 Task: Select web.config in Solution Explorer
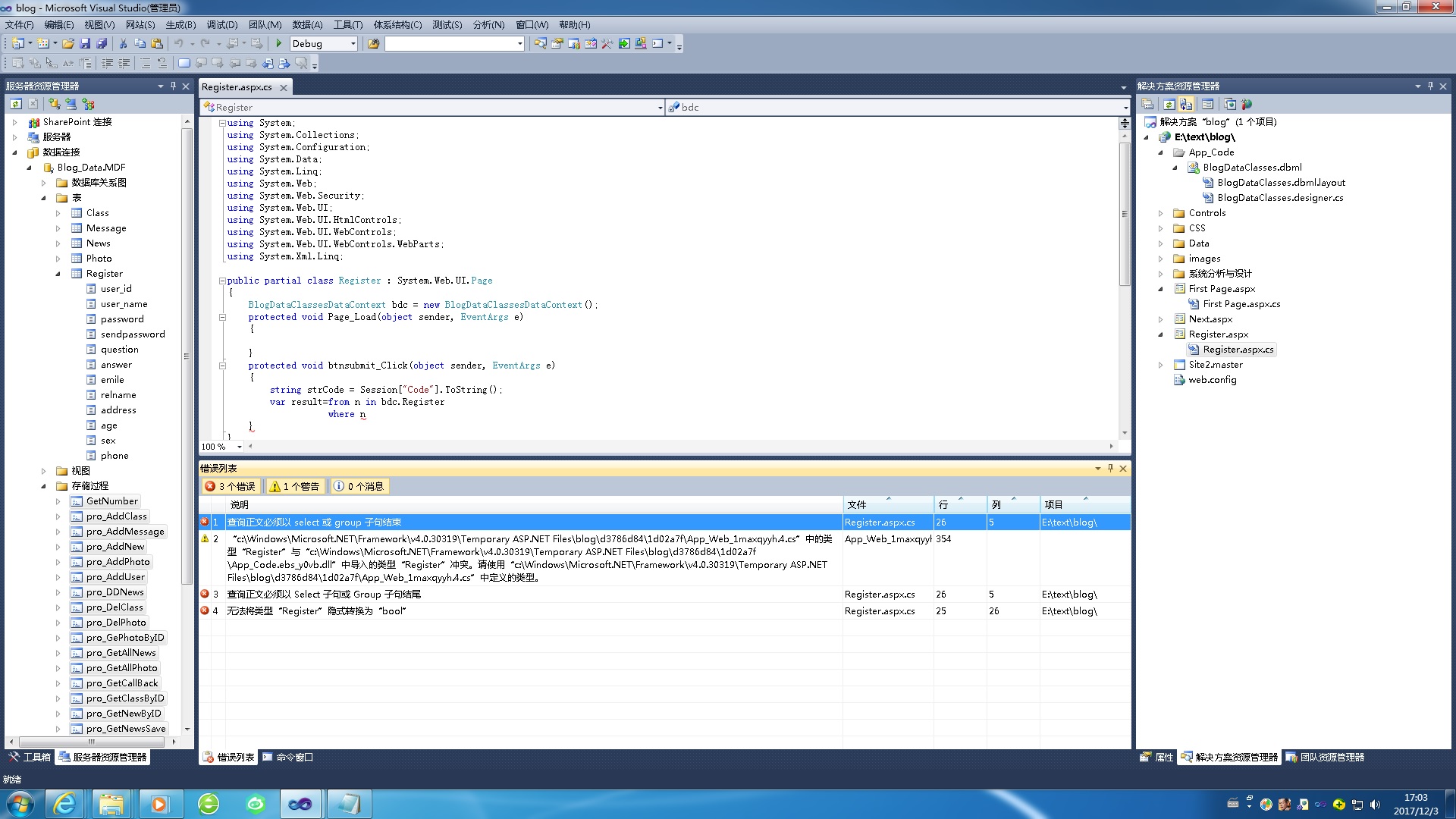tap(1212, 380)
